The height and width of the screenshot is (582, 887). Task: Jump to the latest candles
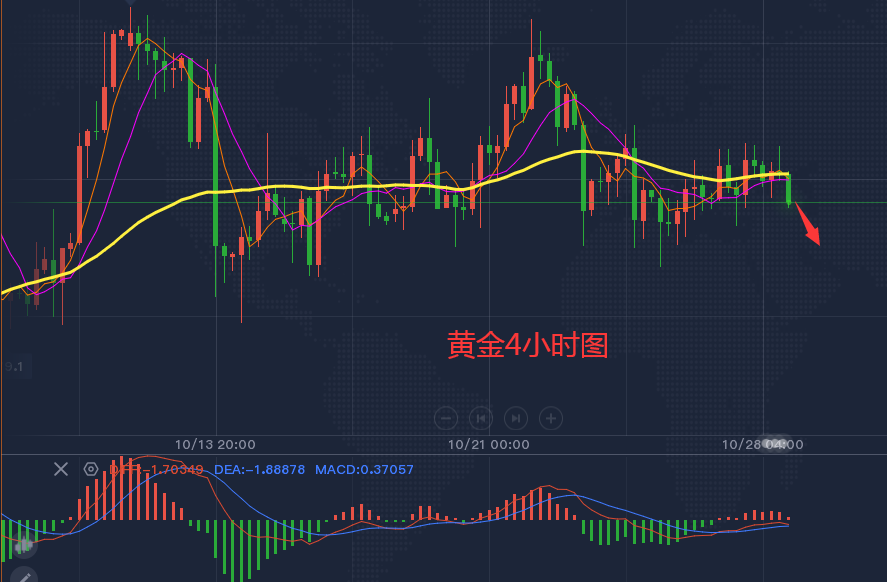click(516, 419)
